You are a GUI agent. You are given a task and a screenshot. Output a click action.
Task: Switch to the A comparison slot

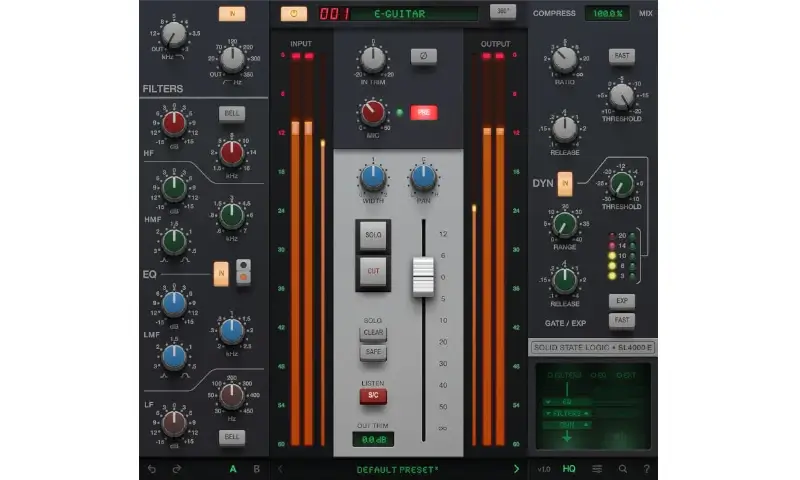(233, 468)
